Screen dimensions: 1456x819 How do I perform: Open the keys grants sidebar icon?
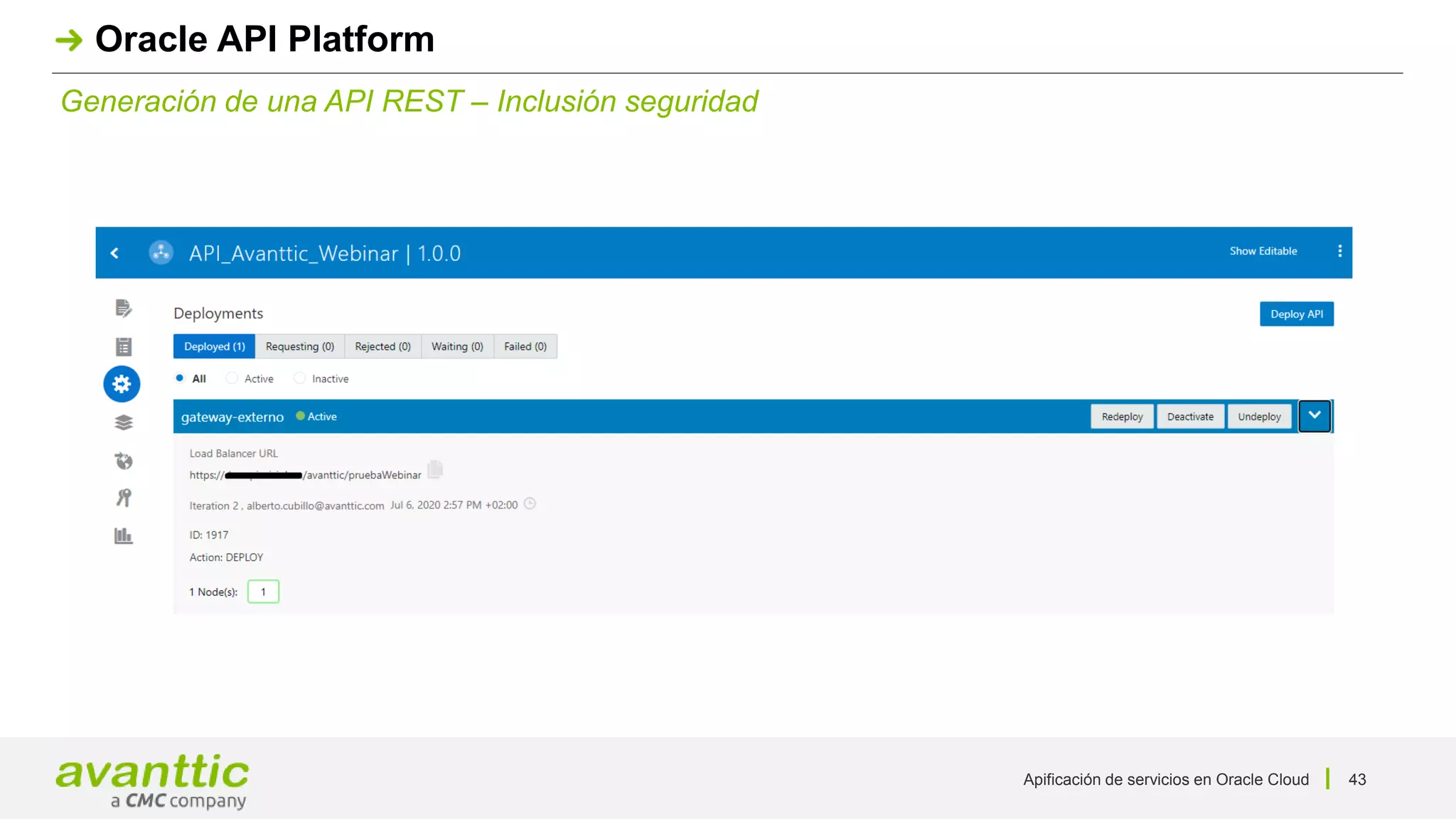[124, 498]
